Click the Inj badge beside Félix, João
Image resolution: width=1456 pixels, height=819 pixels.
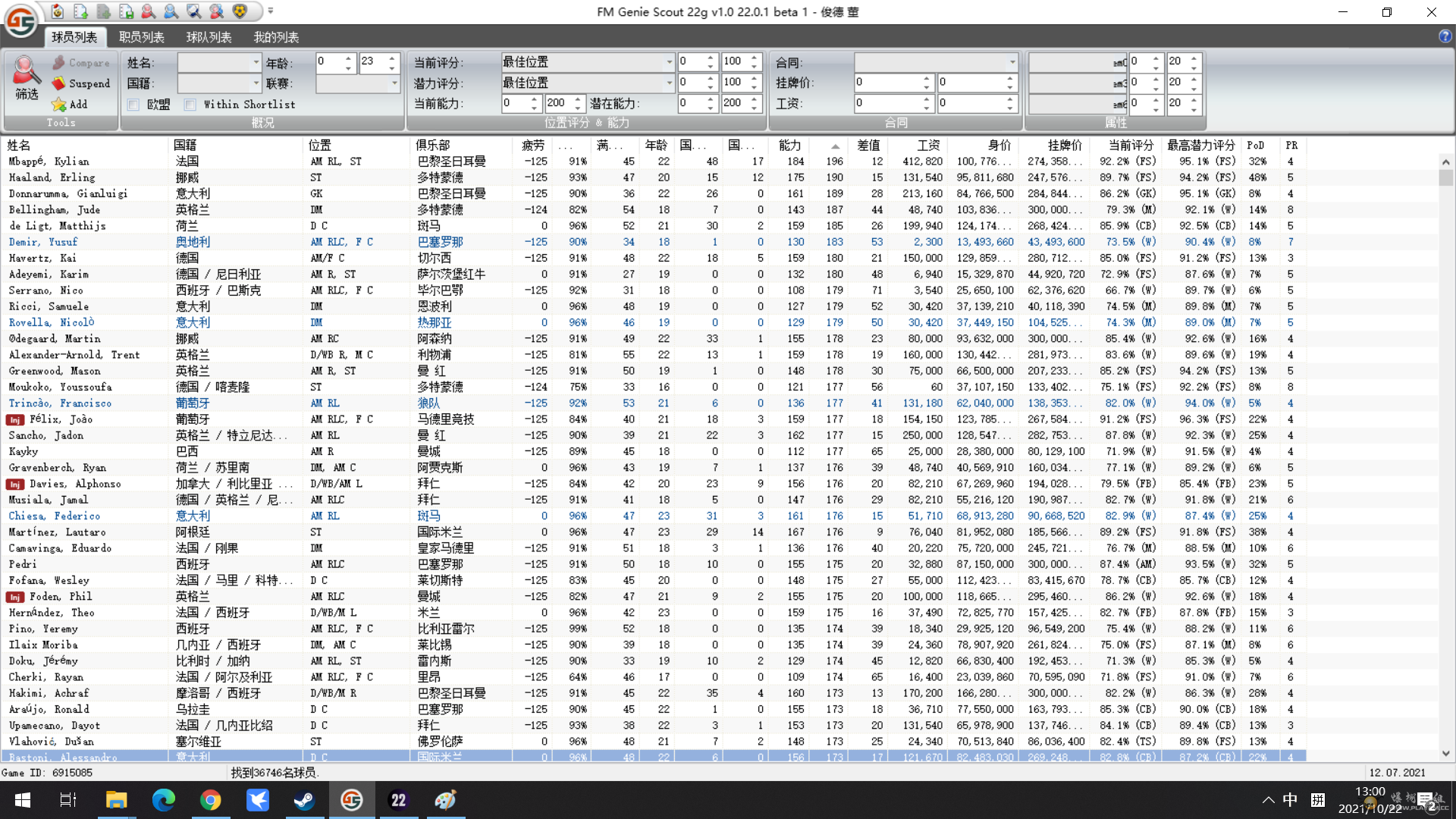click(15, 420)
